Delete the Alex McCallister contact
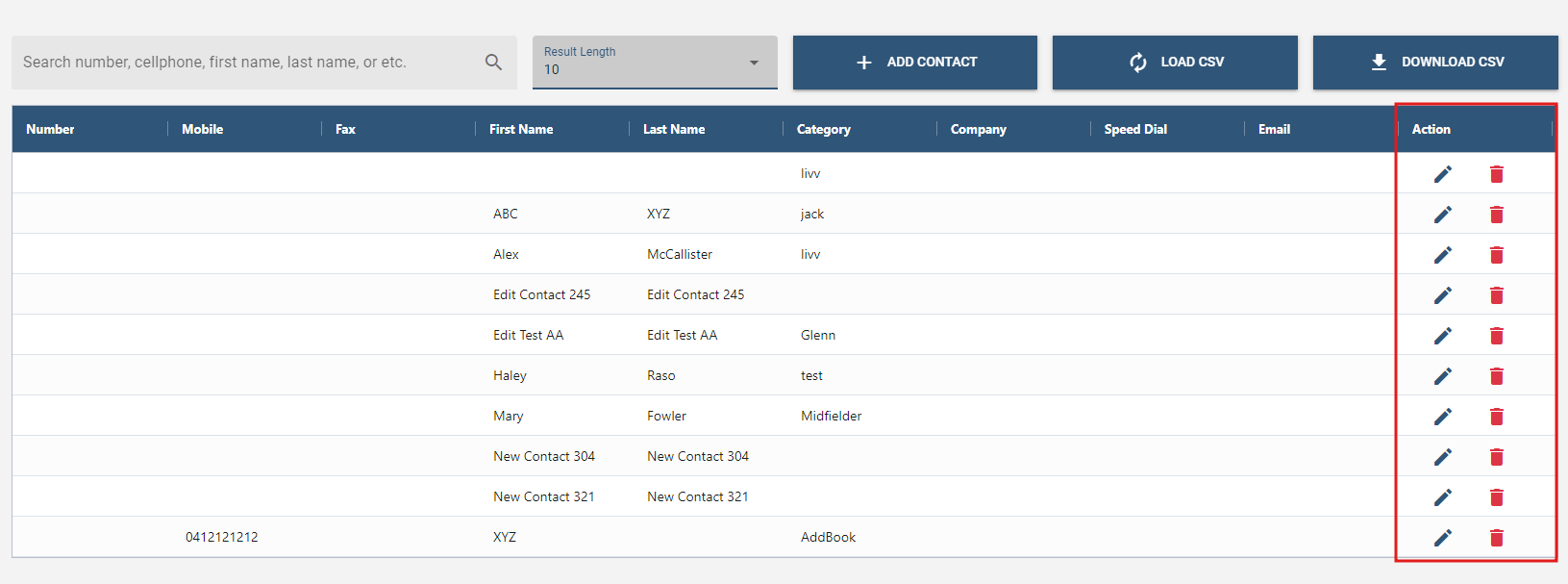Viewport: 1568px width, 584px height. (x=1496, y=255)
